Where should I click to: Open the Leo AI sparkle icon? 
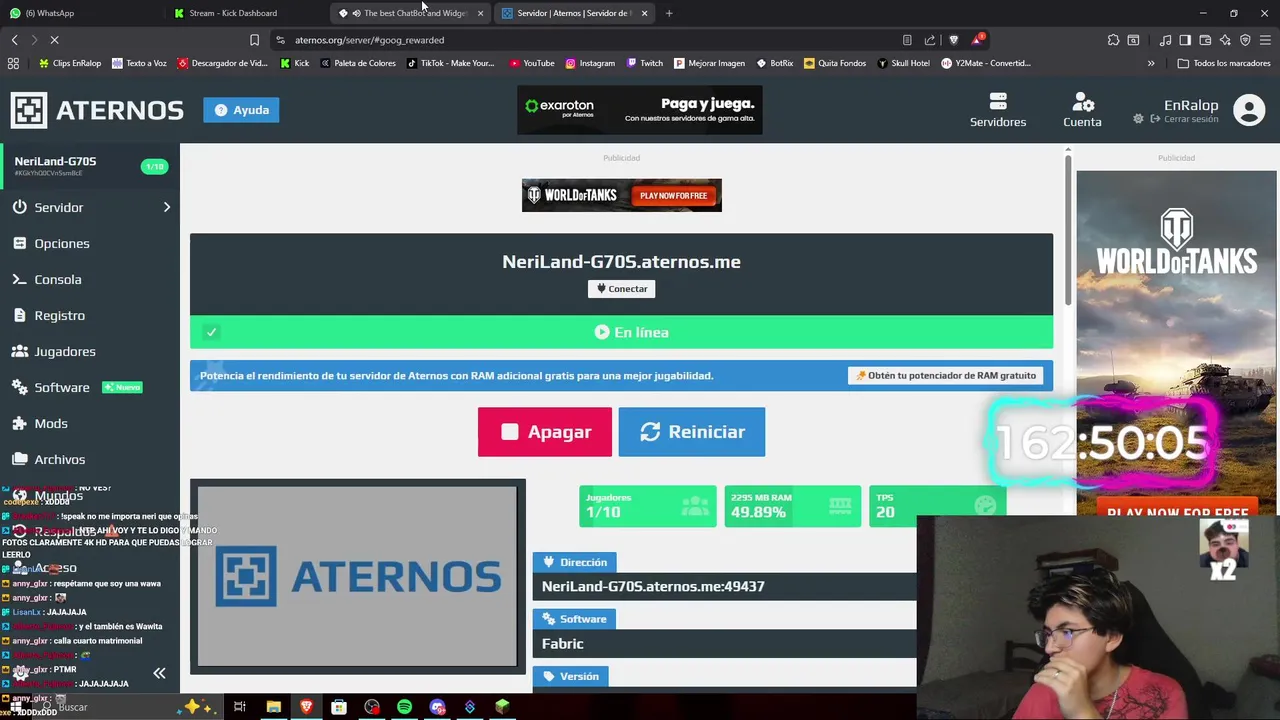point(1225,40)
